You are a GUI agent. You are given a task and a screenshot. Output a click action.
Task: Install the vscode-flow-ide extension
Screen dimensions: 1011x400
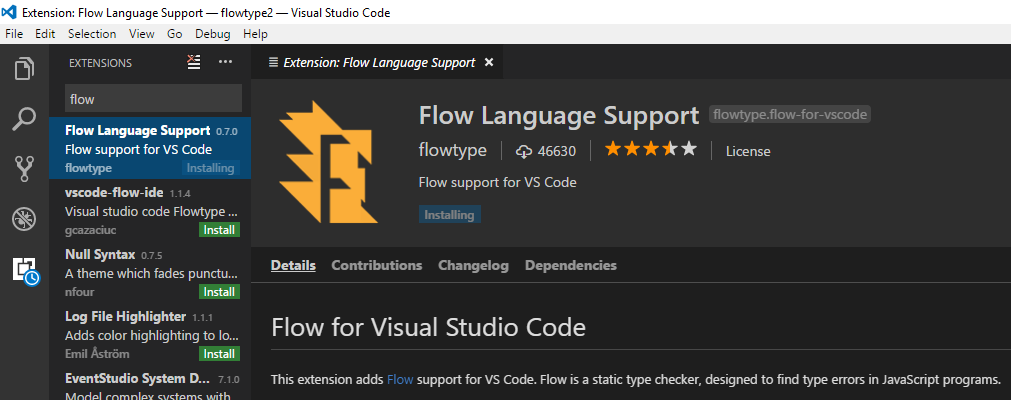click(x=219, y=230)
